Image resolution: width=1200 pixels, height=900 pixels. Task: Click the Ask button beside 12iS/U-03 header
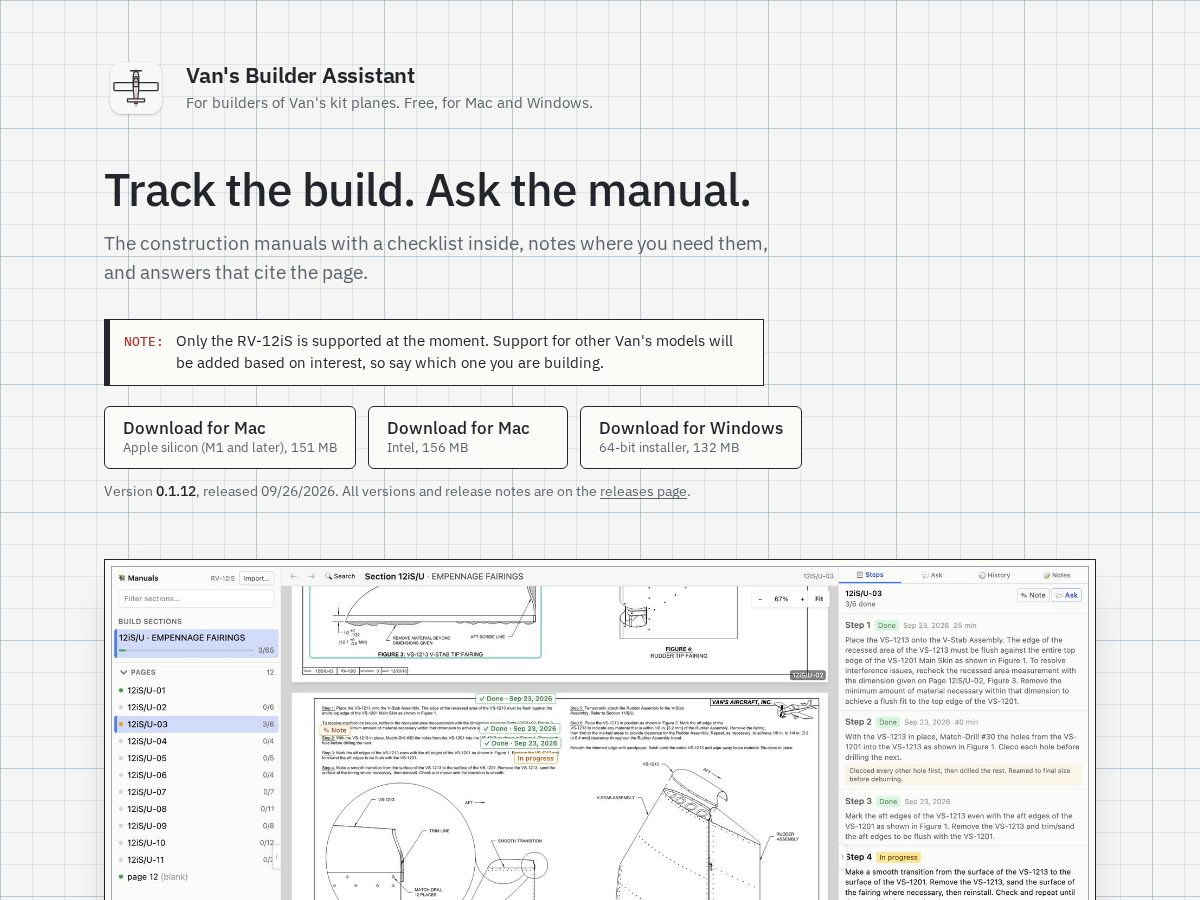pos(1067,595)
